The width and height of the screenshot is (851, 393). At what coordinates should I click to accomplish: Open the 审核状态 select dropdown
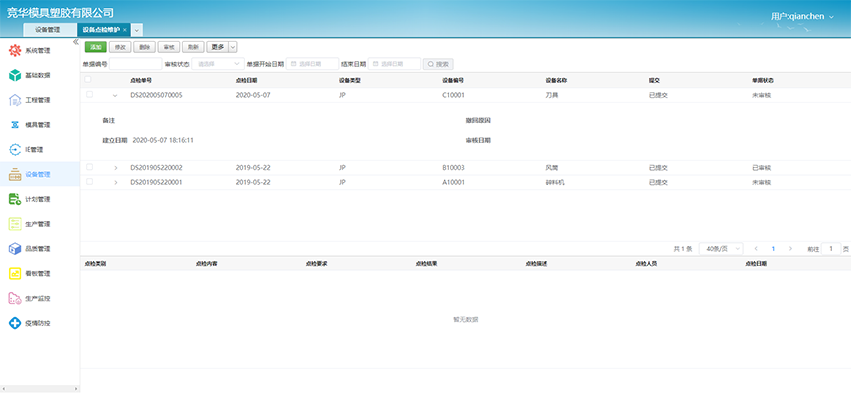pyautogui.click(x=218, y=64)
